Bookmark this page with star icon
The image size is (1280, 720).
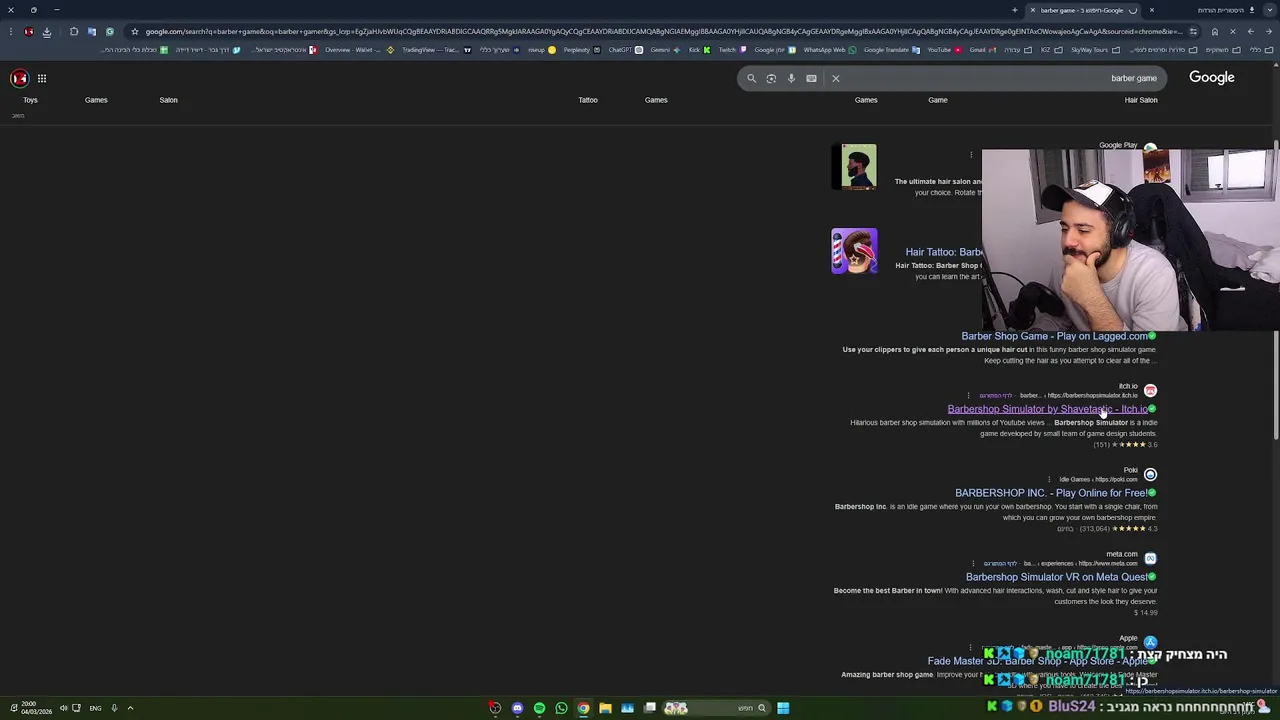pos(135,31)
